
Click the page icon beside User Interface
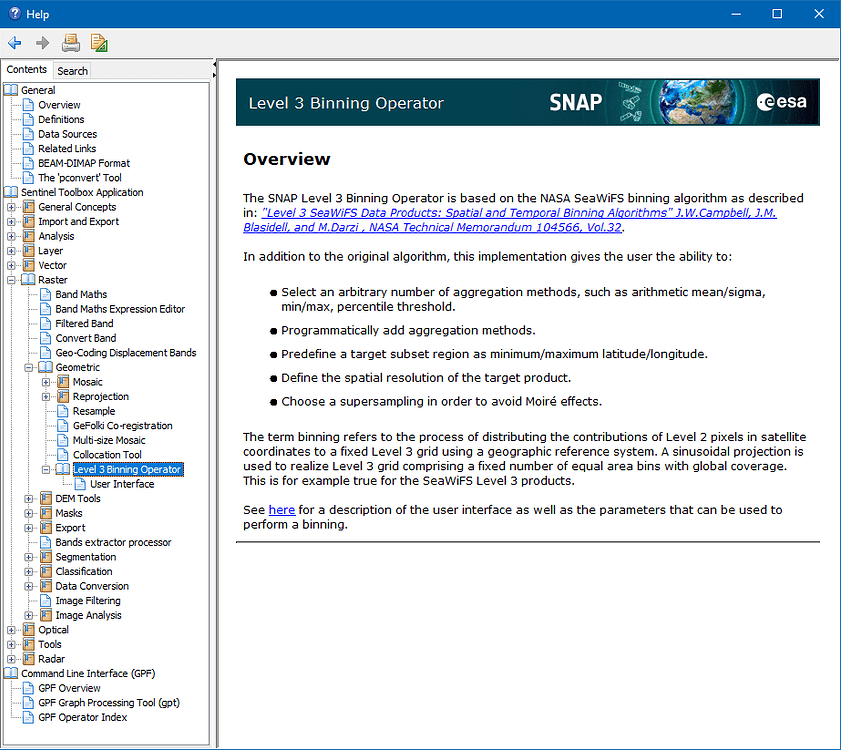[80, 484]
